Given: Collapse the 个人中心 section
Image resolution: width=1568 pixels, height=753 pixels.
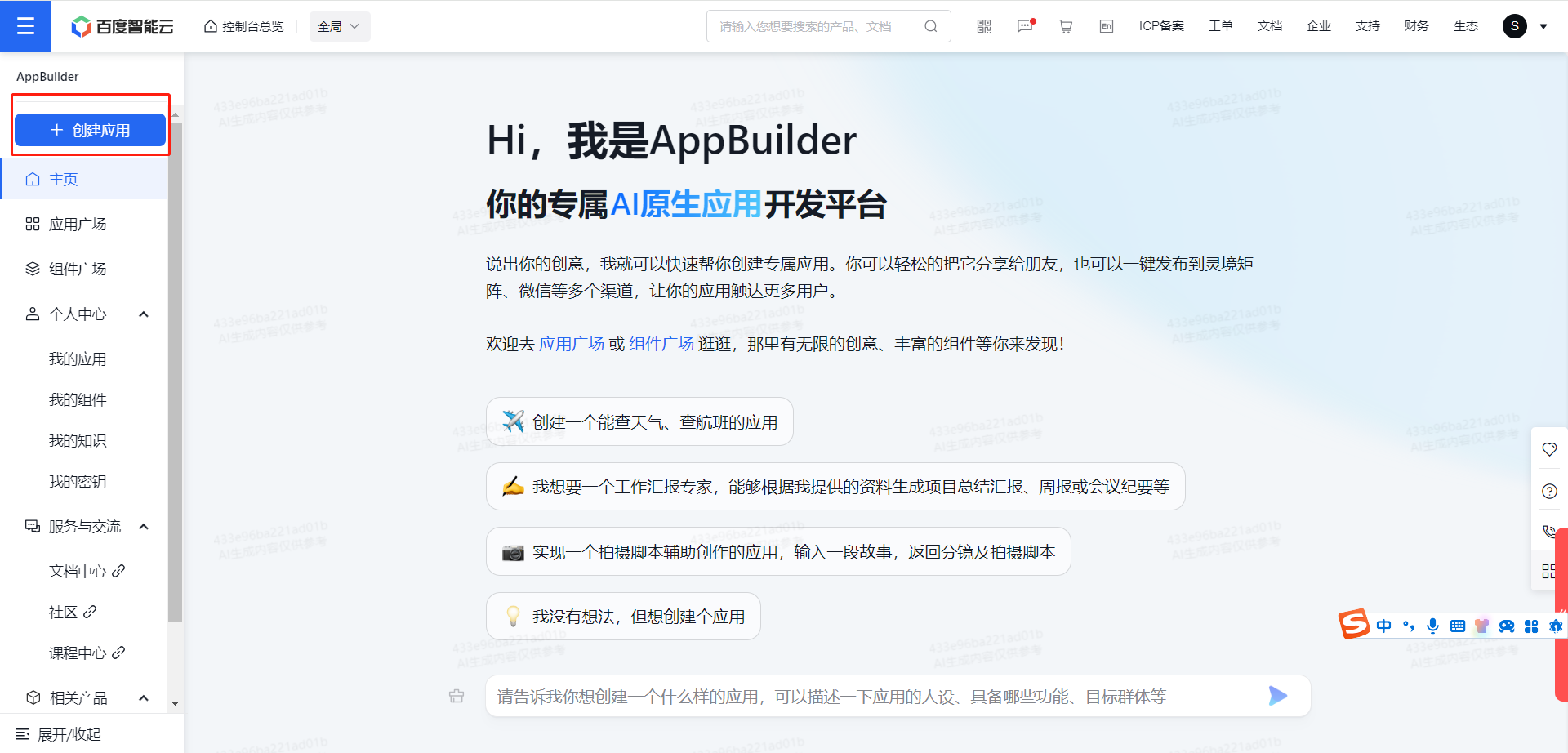Looking at the screenshot, I should click(x=144, y=314).
